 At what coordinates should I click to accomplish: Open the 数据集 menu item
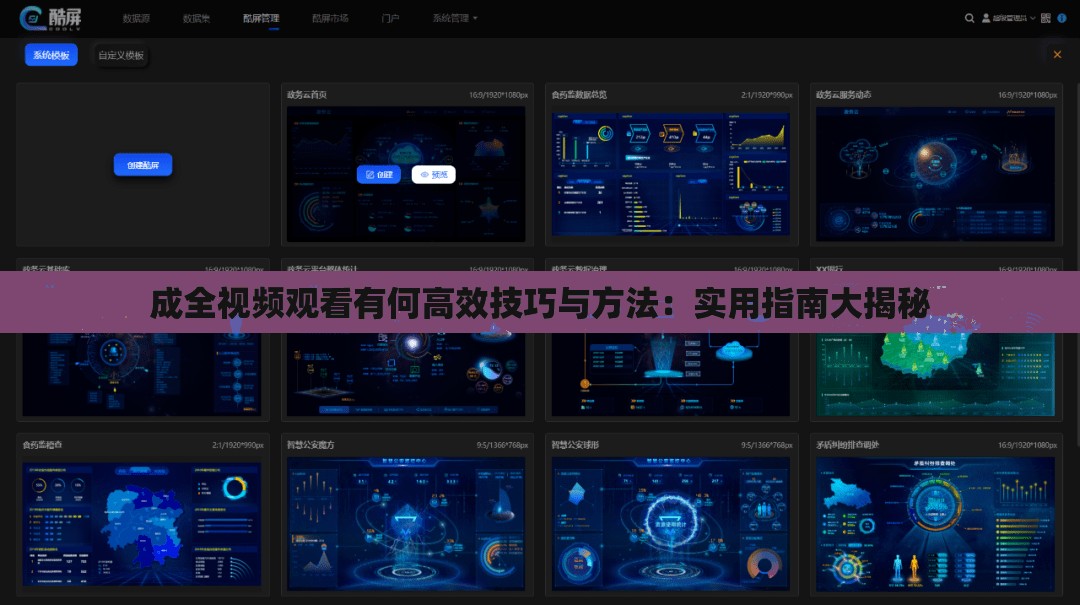pyautogui.click(x=196, y=18)
